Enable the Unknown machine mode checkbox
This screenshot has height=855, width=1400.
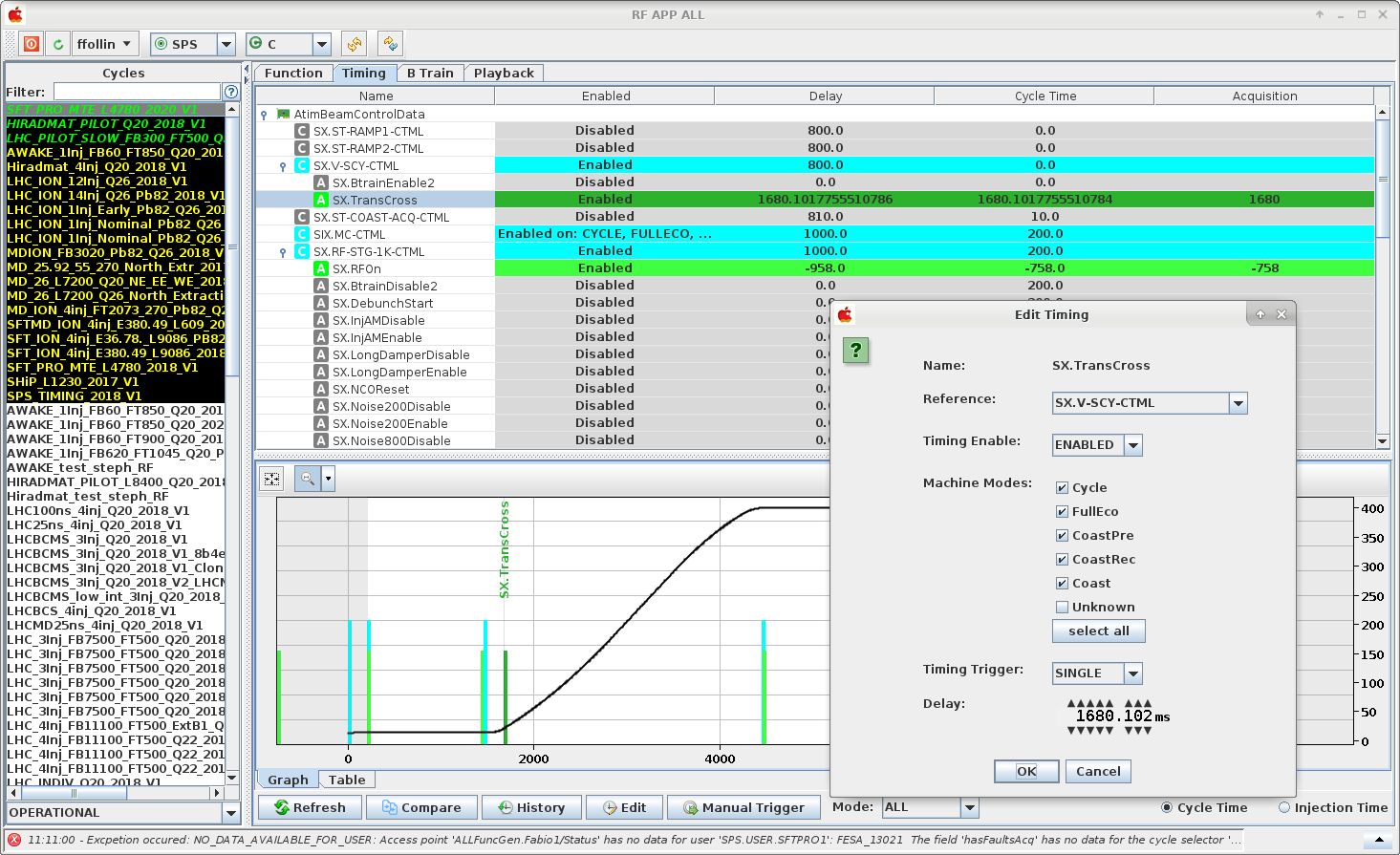1062,607
